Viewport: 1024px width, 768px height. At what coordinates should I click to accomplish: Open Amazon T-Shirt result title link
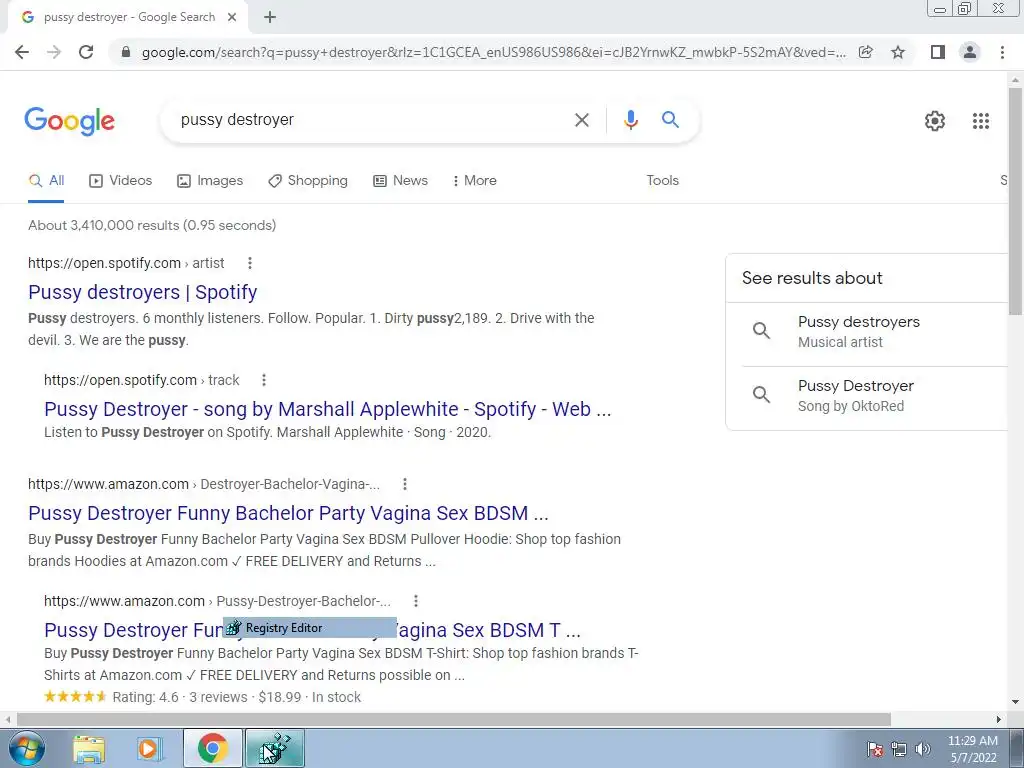(x=312, y=630)
